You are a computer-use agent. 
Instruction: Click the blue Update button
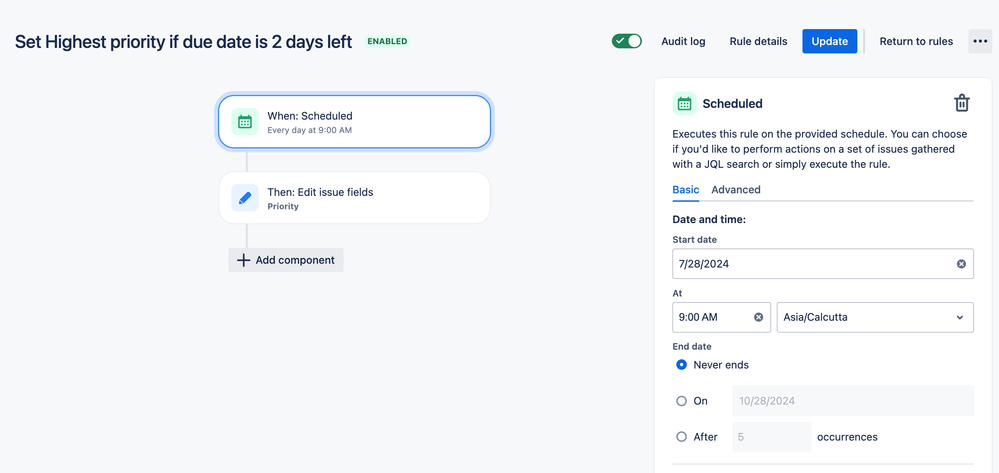830,41
